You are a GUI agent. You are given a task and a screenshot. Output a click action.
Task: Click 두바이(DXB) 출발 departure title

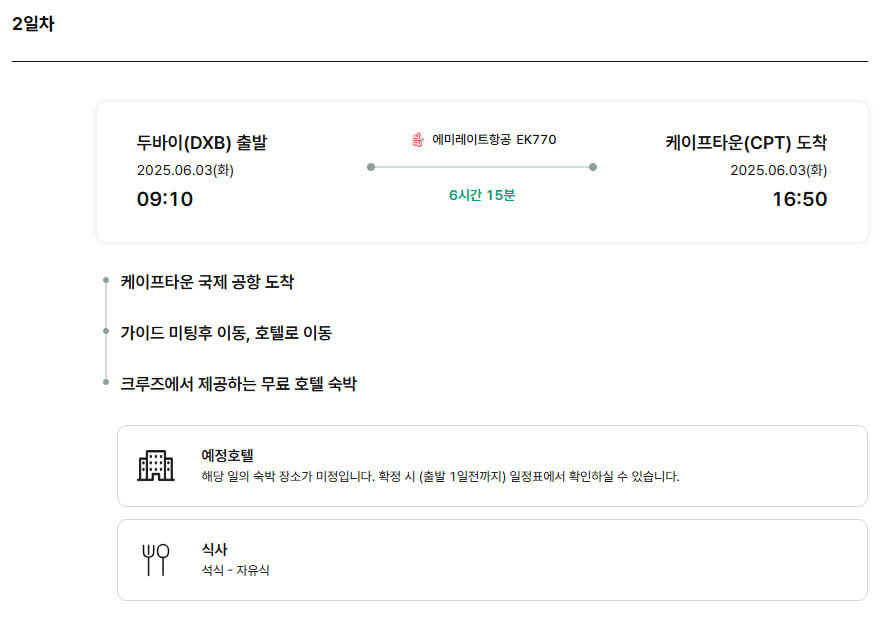click(x=202, y=142)
